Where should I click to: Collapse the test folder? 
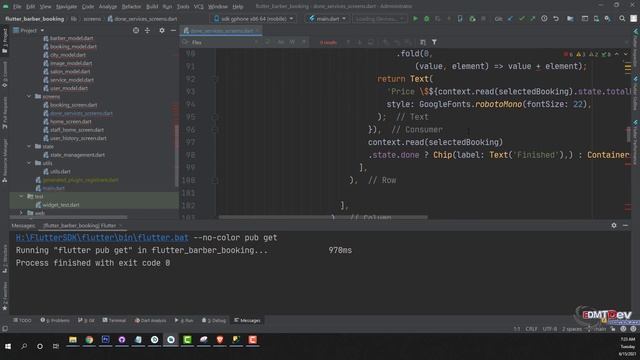pos(21,196)
